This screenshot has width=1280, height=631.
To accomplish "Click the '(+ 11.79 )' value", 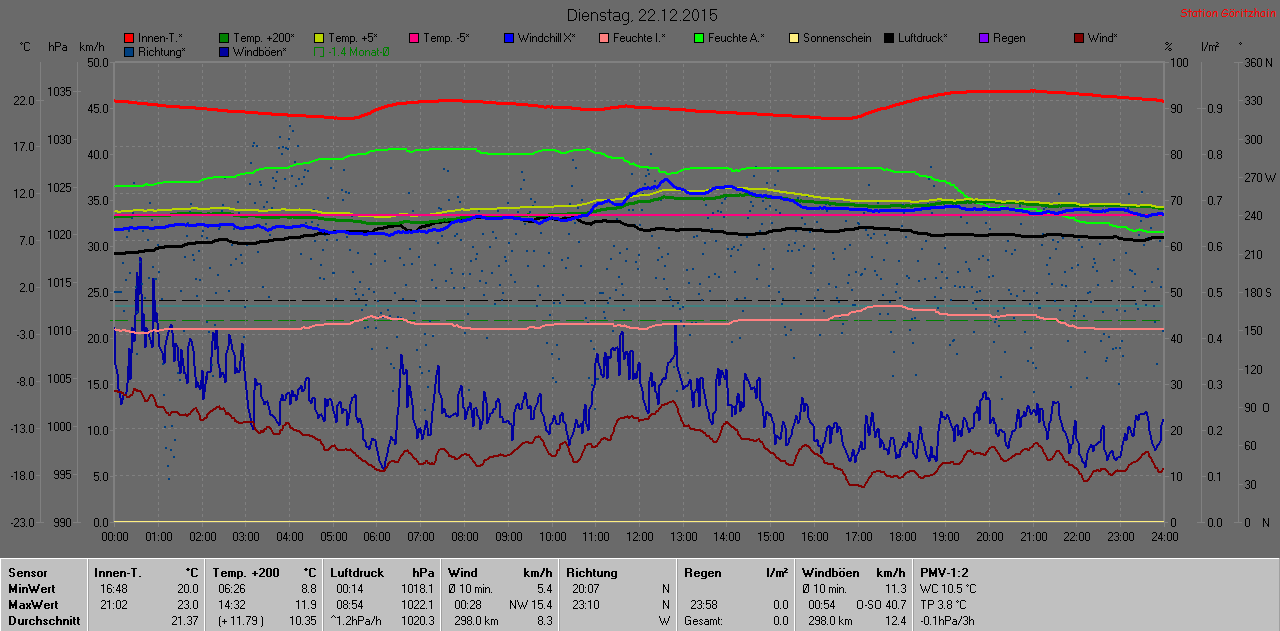I will [x=239, y=621].
